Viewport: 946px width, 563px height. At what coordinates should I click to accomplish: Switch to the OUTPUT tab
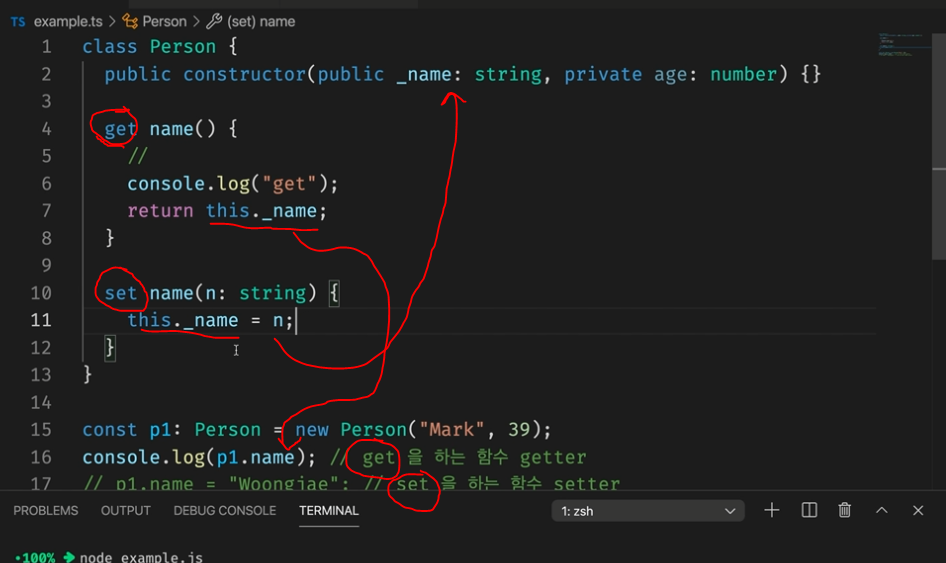pos(125,511)
